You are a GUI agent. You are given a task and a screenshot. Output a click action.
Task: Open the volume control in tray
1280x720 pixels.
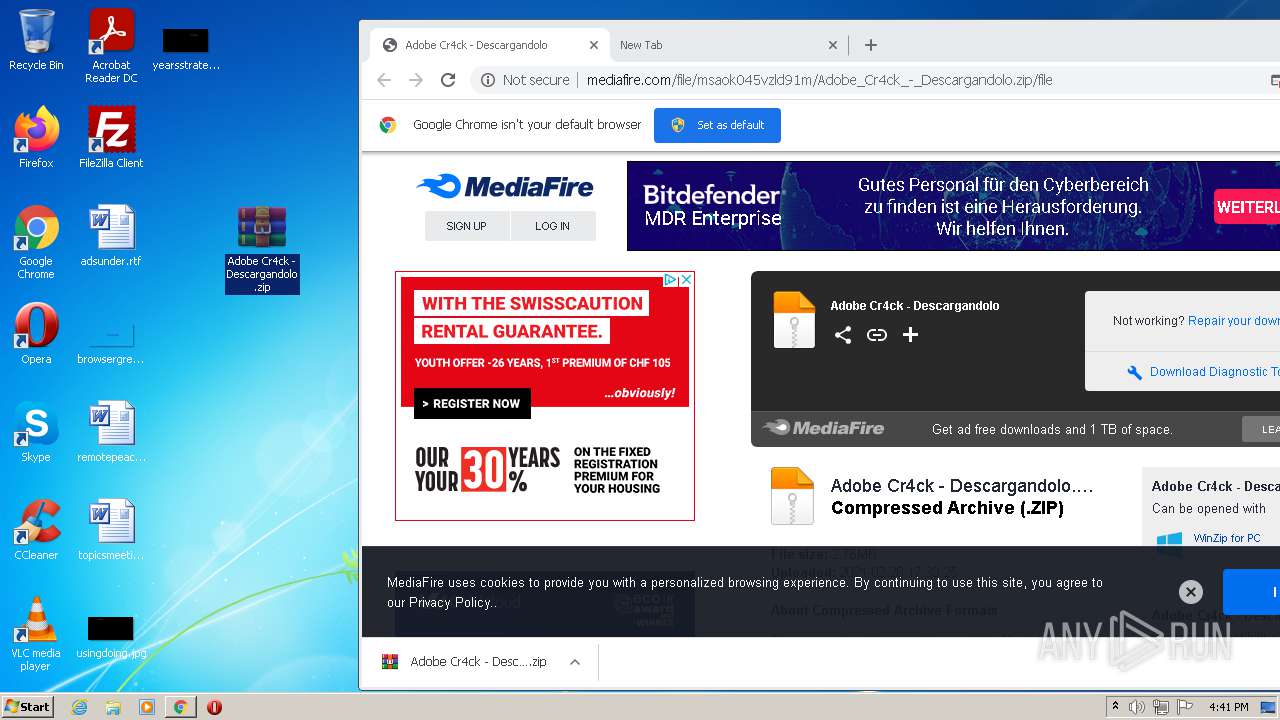1137,707
